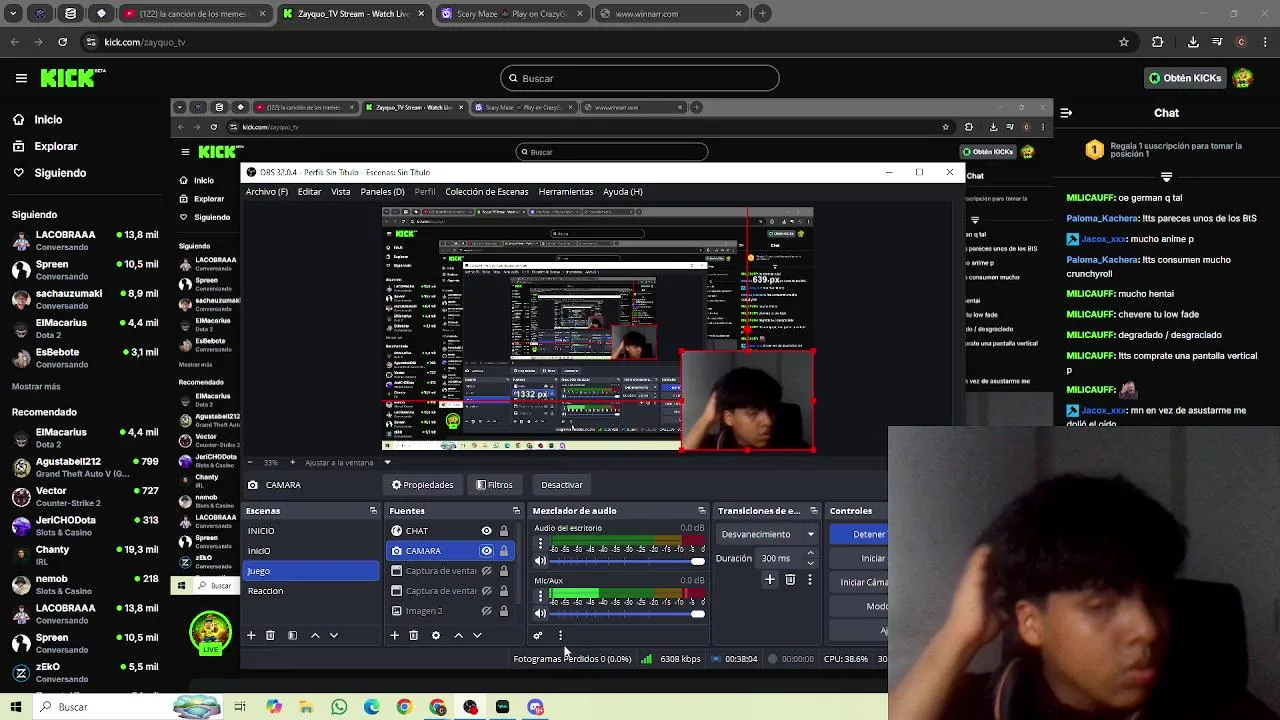Open Archivo (F) menu in OBS
The height and width of the screenshot is (720, 1280).
click(x=267, y=192)
